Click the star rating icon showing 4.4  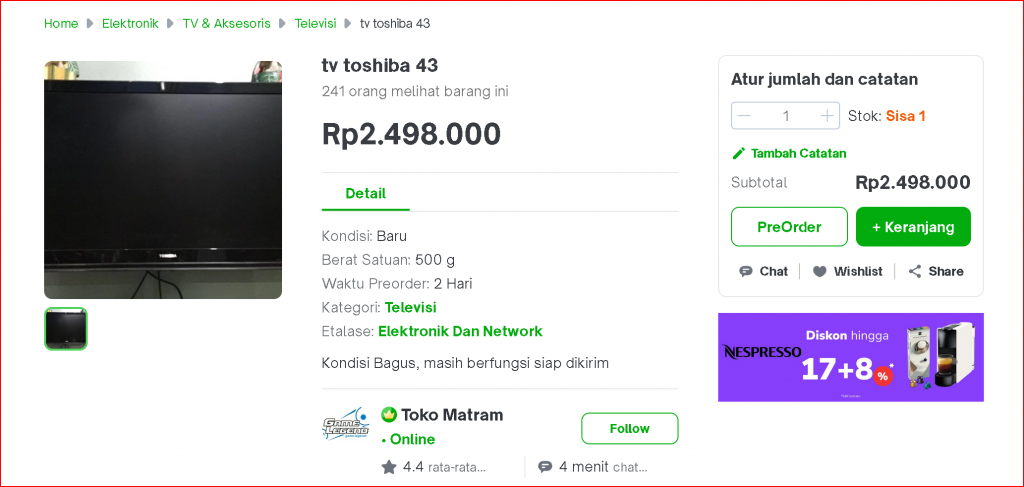[x=389, y=467]
